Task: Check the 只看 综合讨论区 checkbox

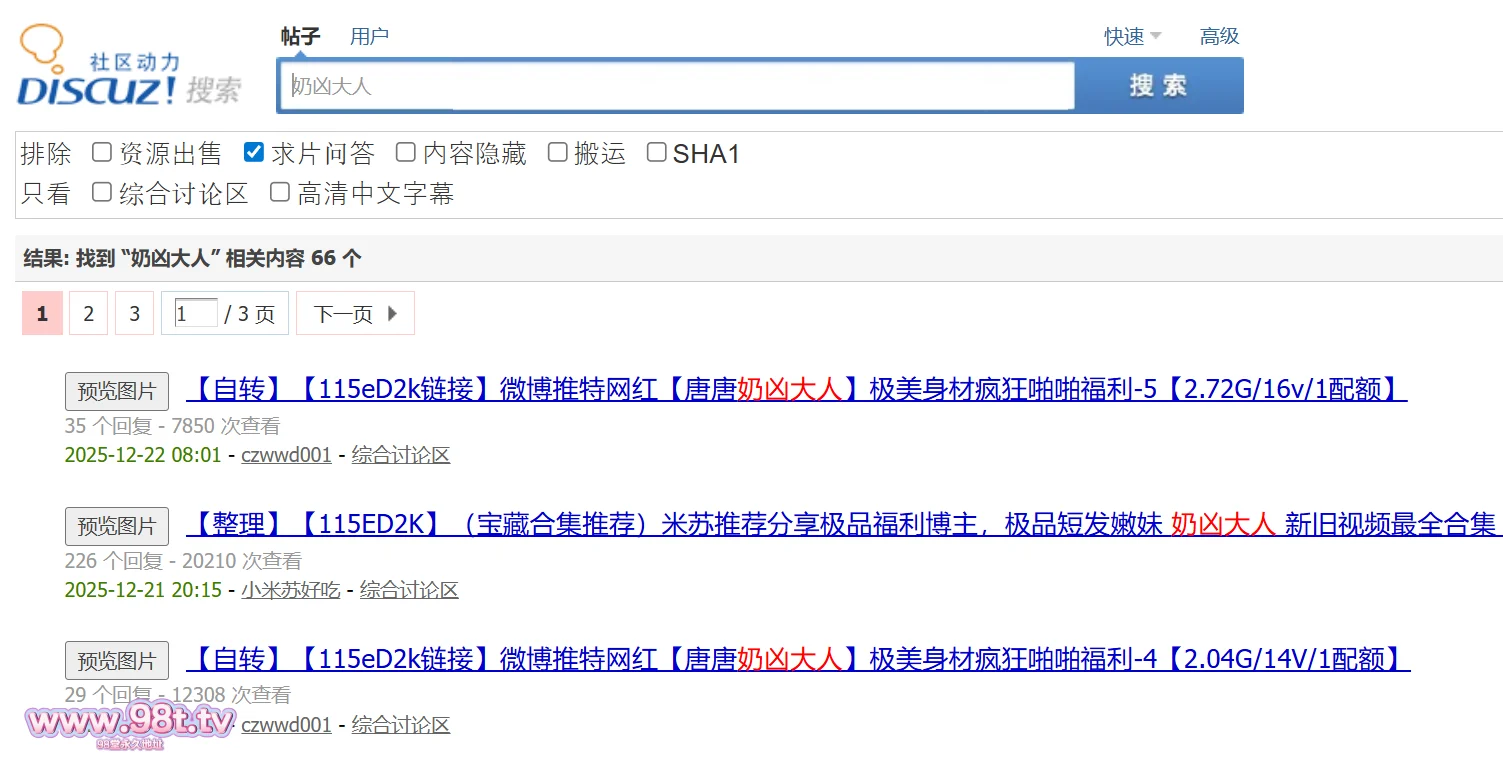Action: [x=102, y=193]
